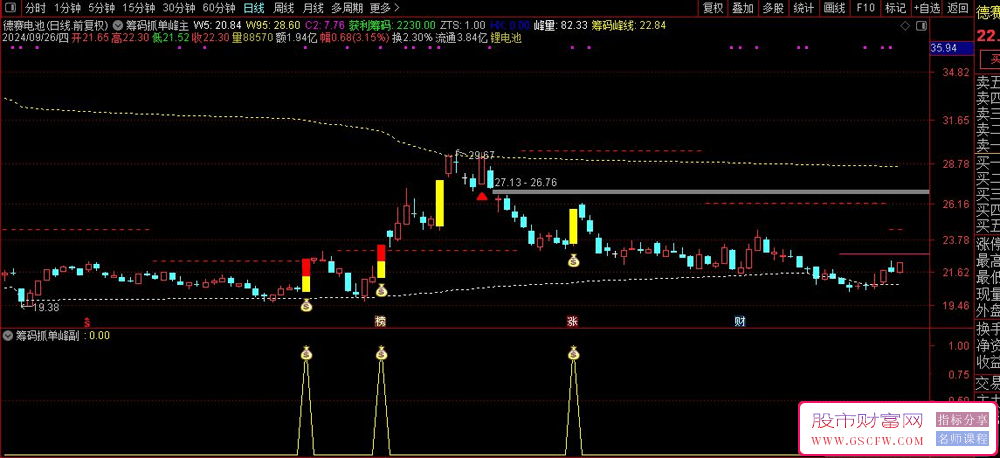This screenshot has height=458, width=1000.
Task: Click the diamond icon above the price axis
Action: (x=904, y=26)
